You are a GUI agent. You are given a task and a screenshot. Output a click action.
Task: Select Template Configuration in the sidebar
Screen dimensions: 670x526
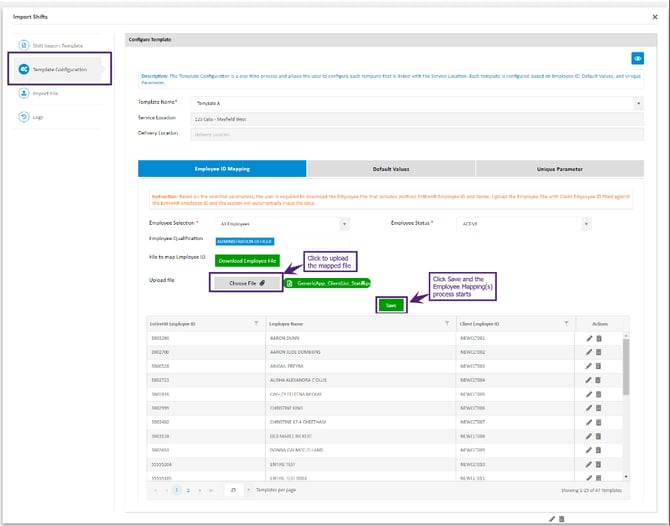point(58,69)
